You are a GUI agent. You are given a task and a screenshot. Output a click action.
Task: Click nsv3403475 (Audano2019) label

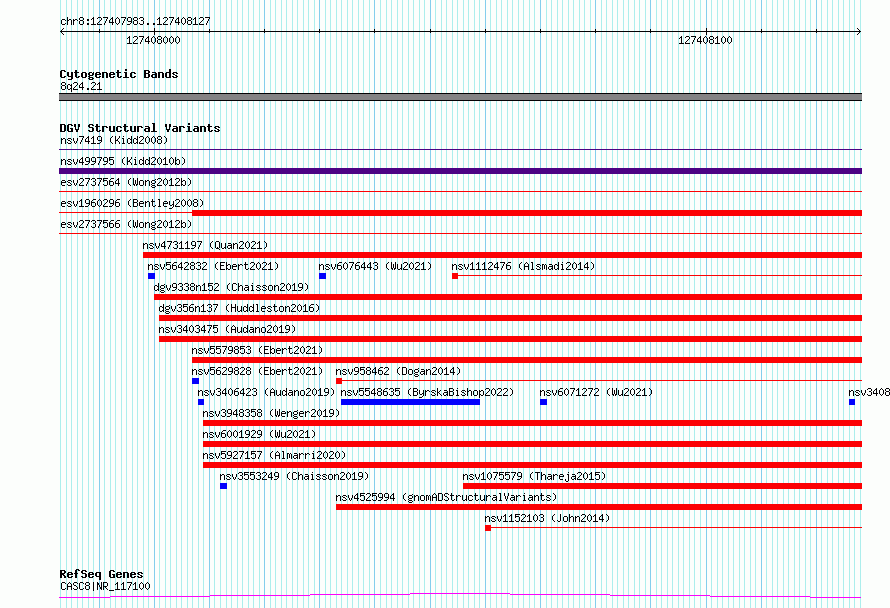click(227, 329)
